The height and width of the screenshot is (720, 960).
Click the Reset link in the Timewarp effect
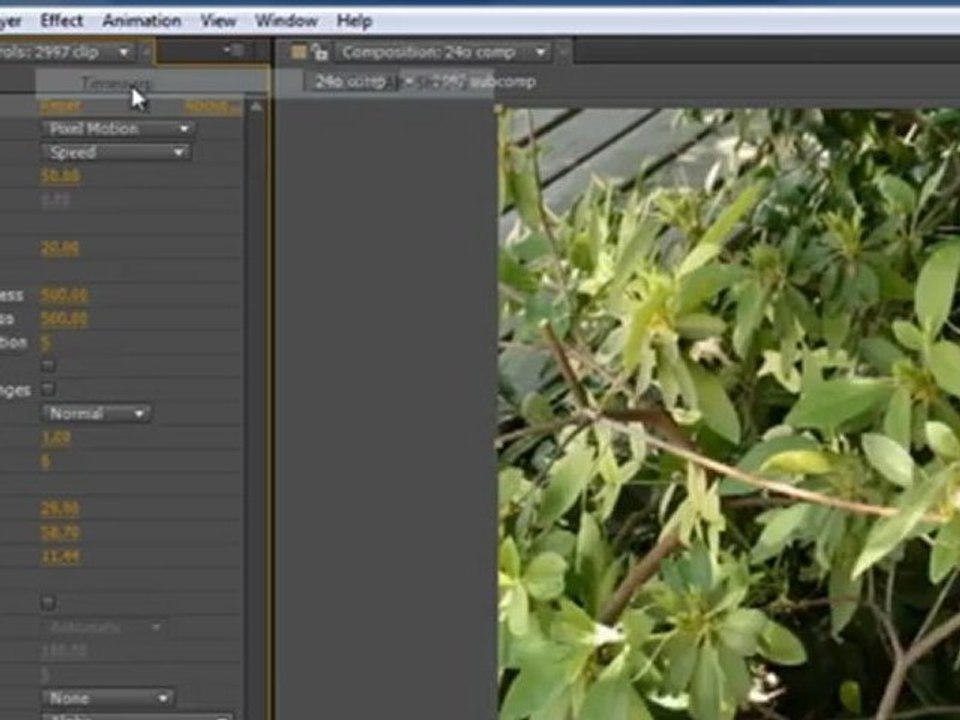(60, 107)
